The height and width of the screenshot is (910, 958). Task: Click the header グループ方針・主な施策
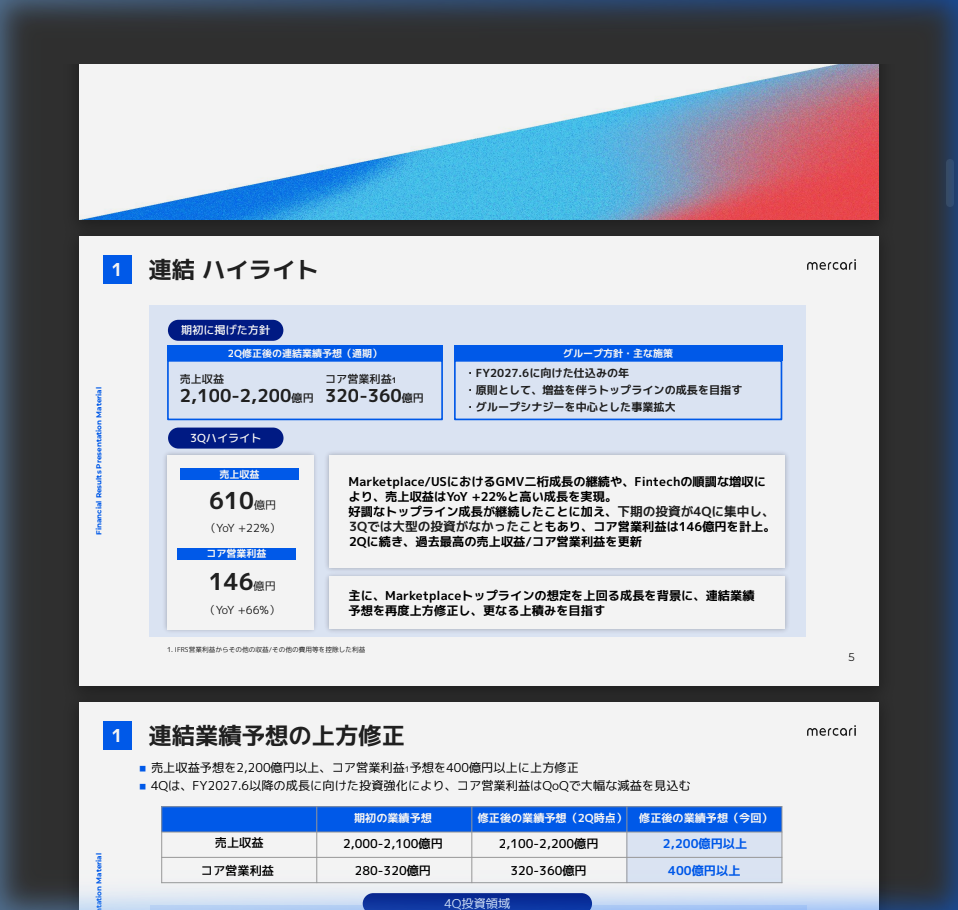[618, 353]
